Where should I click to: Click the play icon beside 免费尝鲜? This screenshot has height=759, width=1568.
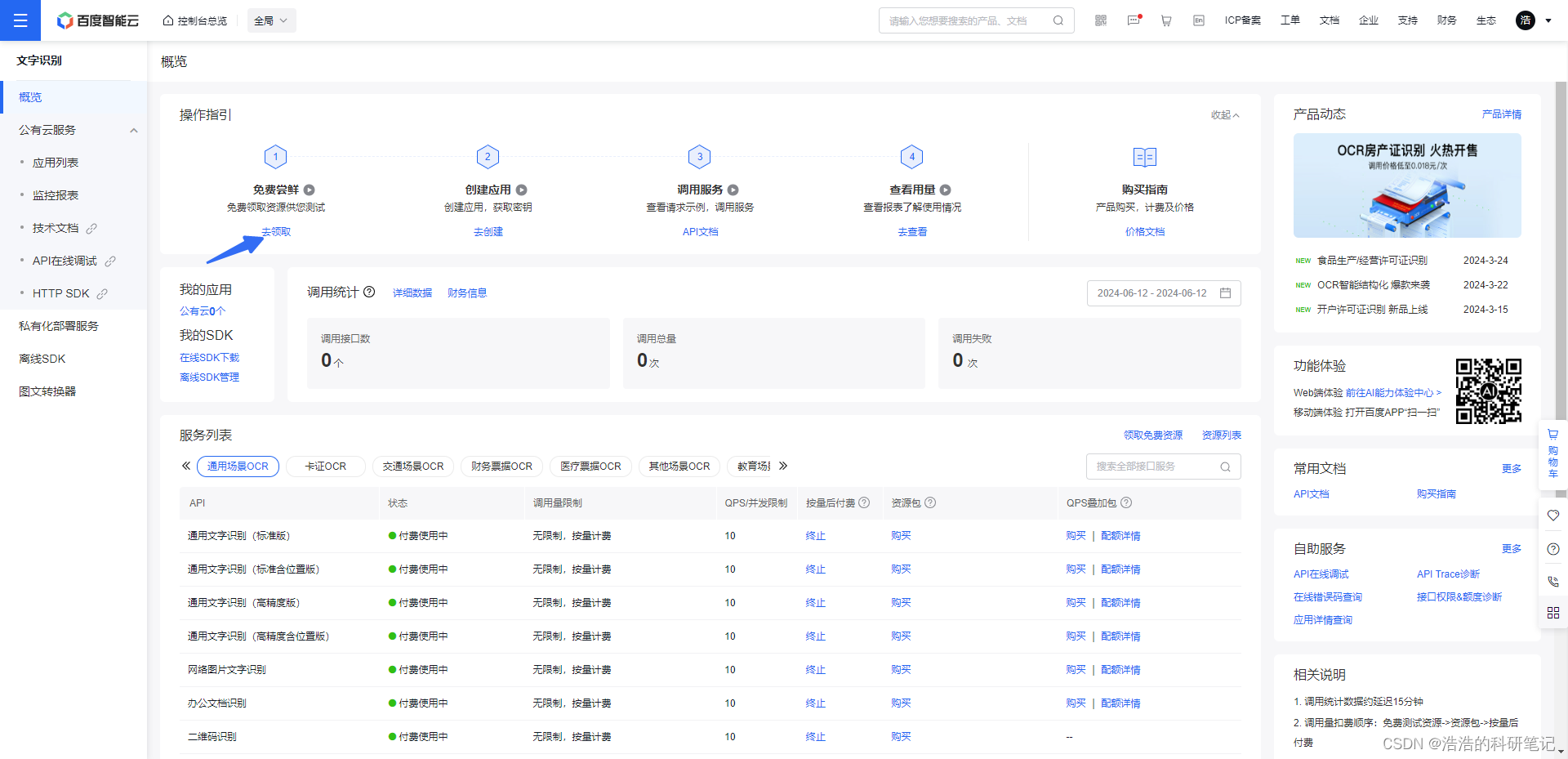point(310,190)
